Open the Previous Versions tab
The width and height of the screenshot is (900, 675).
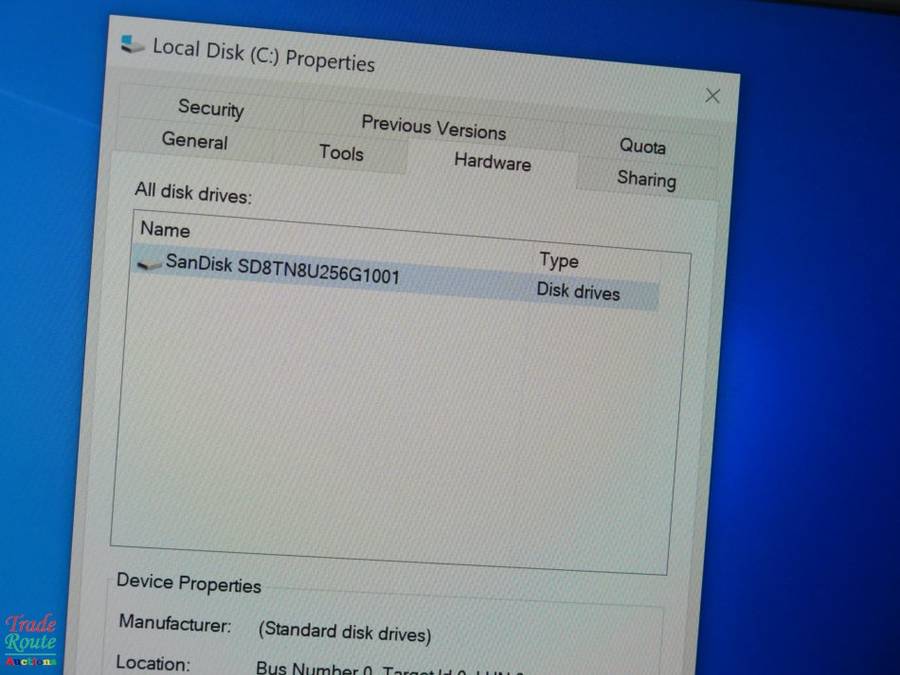pos(433,127)
